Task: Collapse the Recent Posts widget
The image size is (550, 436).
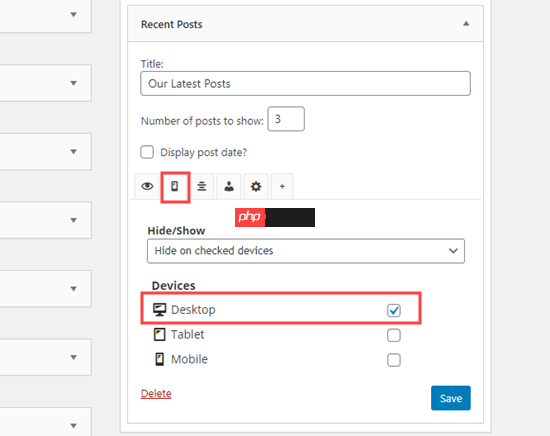Action: click(466, 24)
